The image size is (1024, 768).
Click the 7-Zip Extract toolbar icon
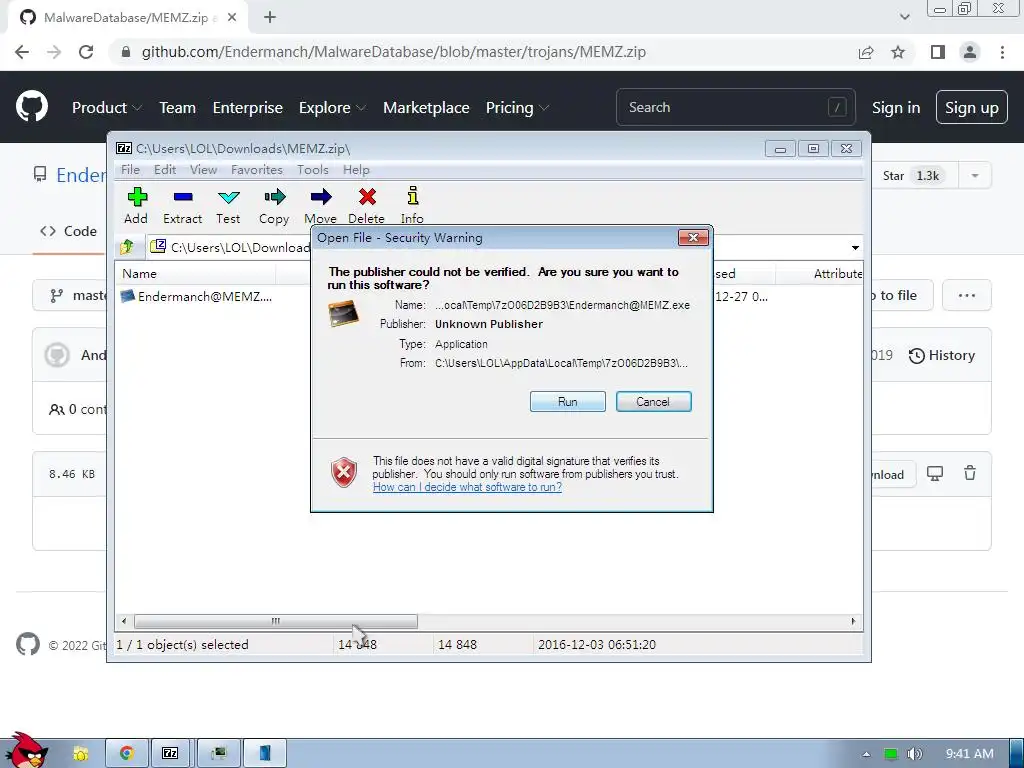183,206
